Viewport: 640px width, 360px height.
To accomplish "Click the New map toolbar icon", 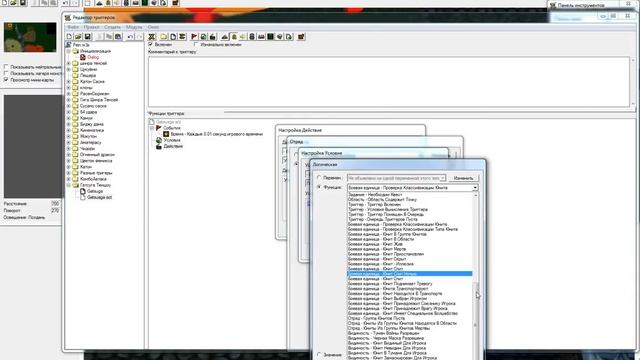I will pyautogui.click(x=69, y=37).
